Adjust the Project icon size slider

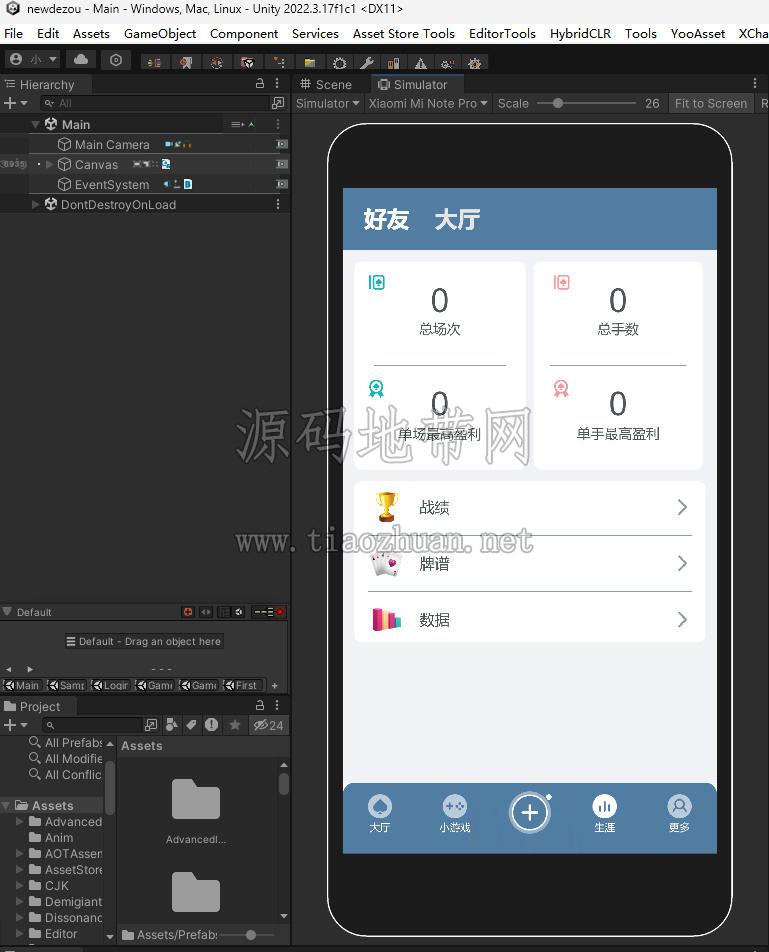251,935
